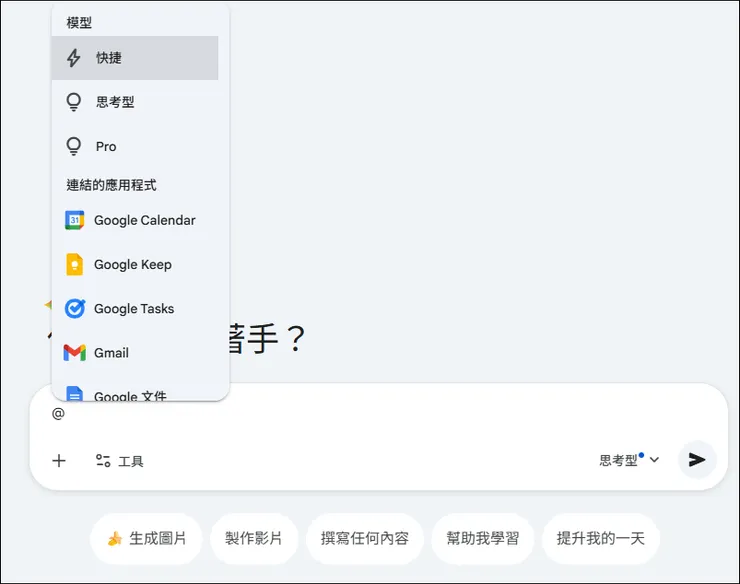Click the 撰寫任何內容 suggestion chip

point(365,539)
